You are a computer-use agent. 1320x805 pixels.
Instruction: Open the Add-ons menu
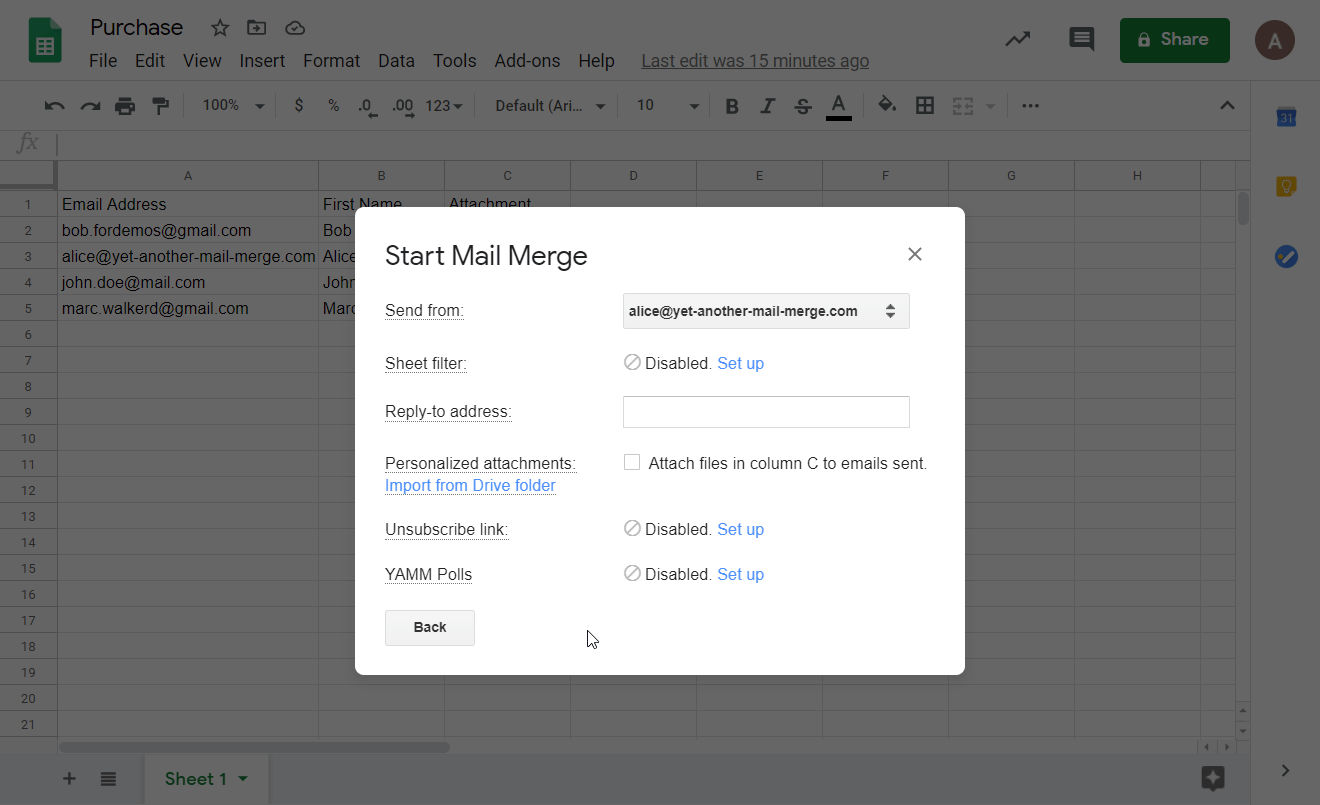tap(527, 61)
